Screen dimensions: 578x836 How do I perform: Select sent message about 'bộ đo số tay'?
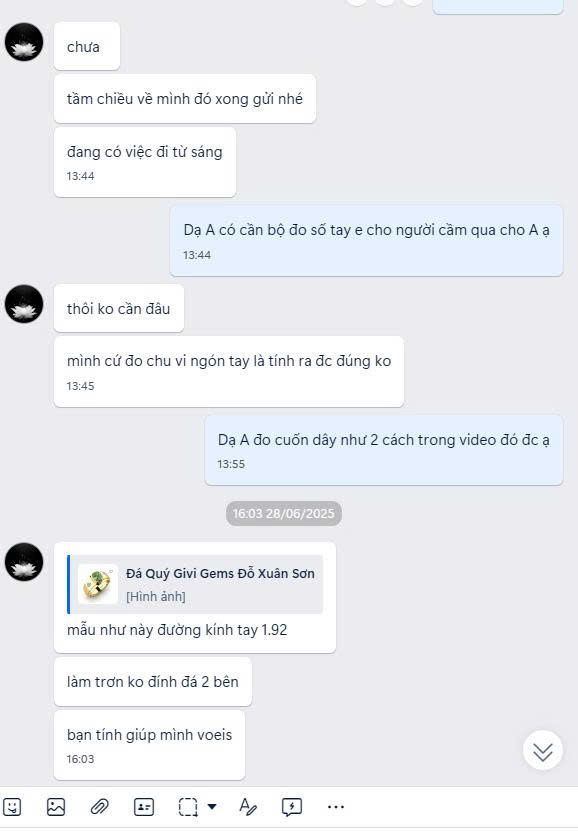366,241
